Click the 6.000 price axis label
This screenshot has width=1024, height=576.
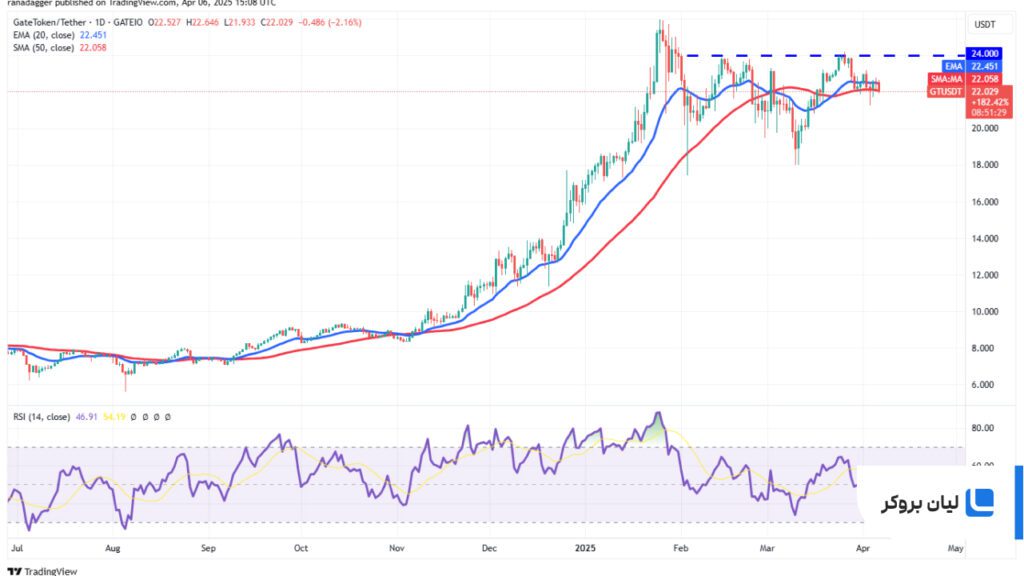[x=985, y=385]
